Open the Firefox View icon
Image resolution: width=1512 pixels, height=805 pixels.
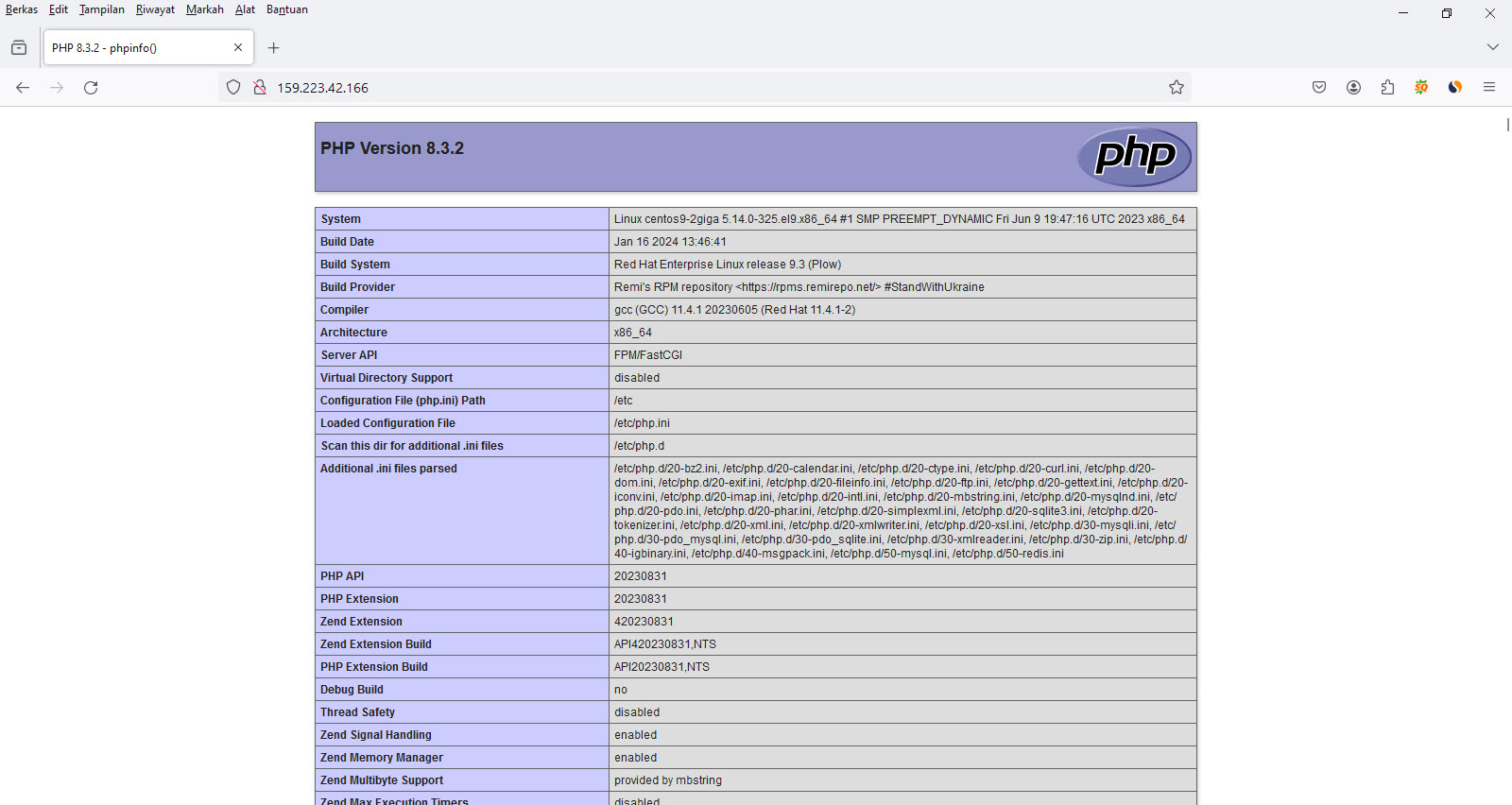(19, 48)
